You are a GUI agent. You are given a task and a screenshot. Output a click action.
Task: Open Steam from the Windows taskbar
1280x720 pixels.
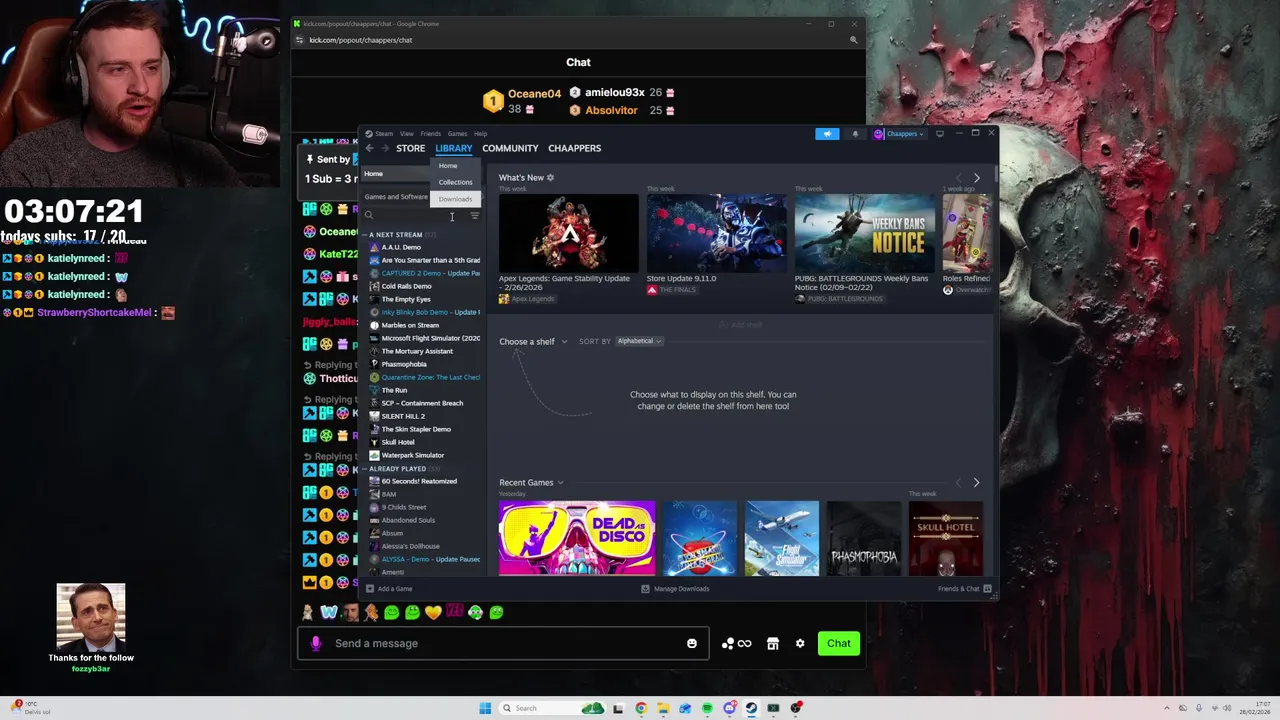[751, 708]
